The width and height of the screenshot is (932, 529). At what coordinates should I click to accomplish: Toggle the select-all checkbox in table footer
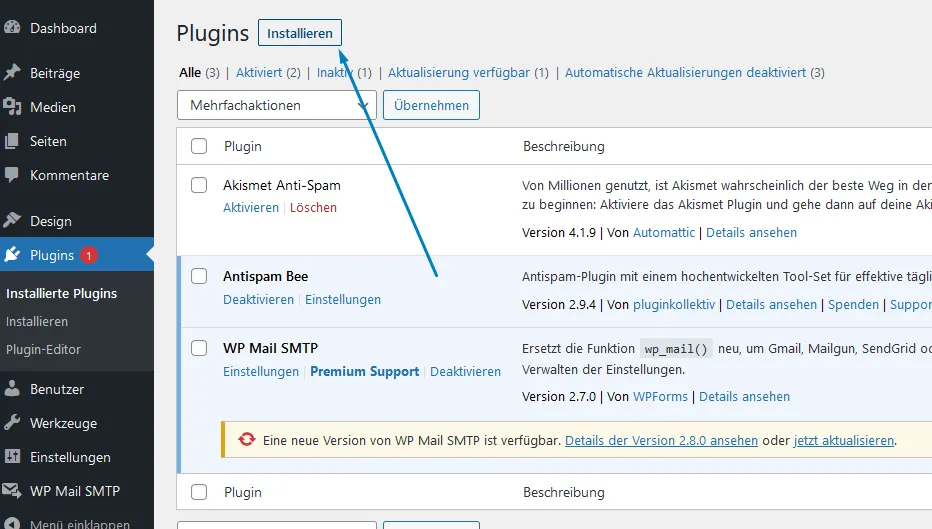tap(199, 492)
